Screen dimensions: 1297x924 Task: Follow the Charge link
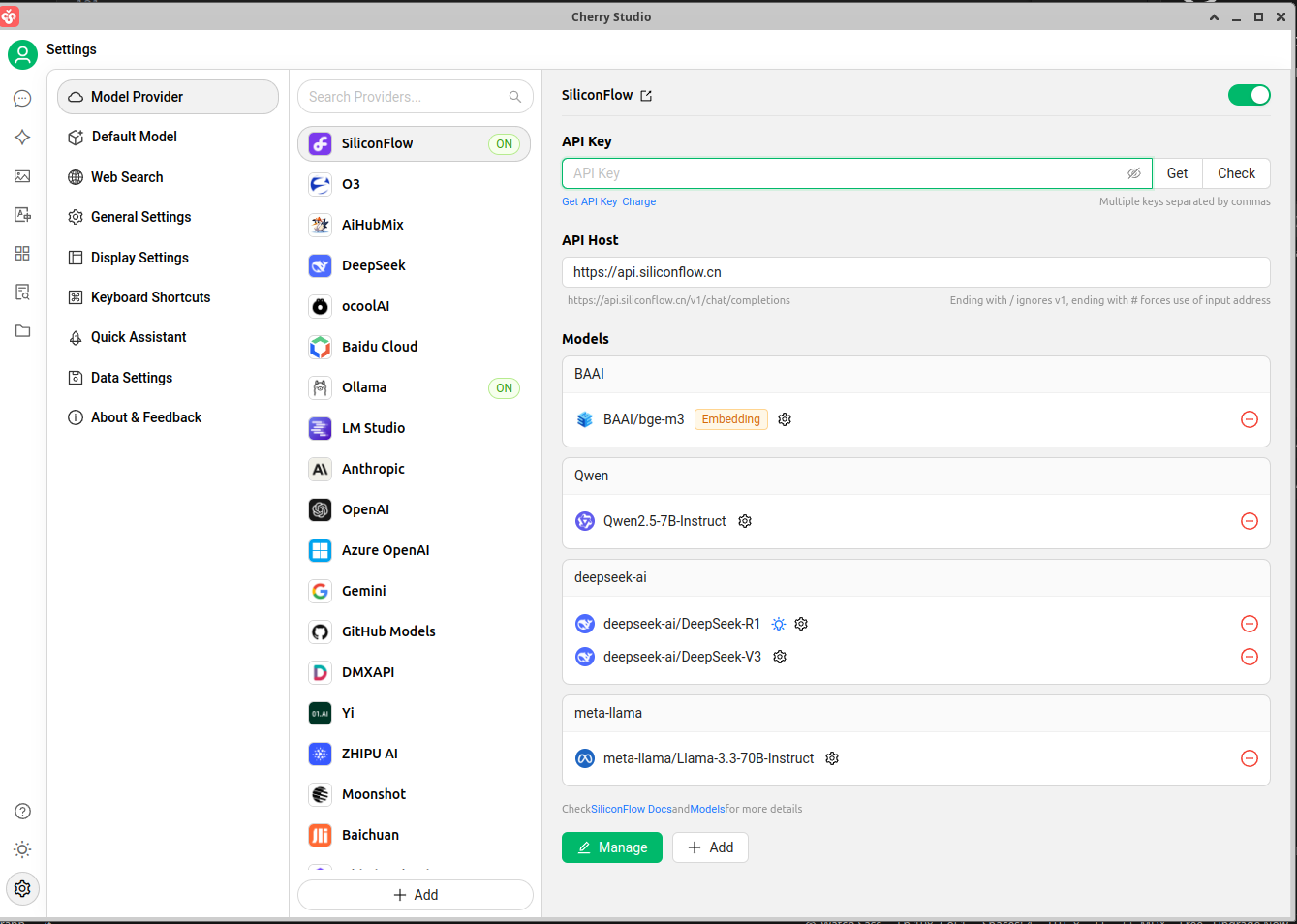coord(639,201)
